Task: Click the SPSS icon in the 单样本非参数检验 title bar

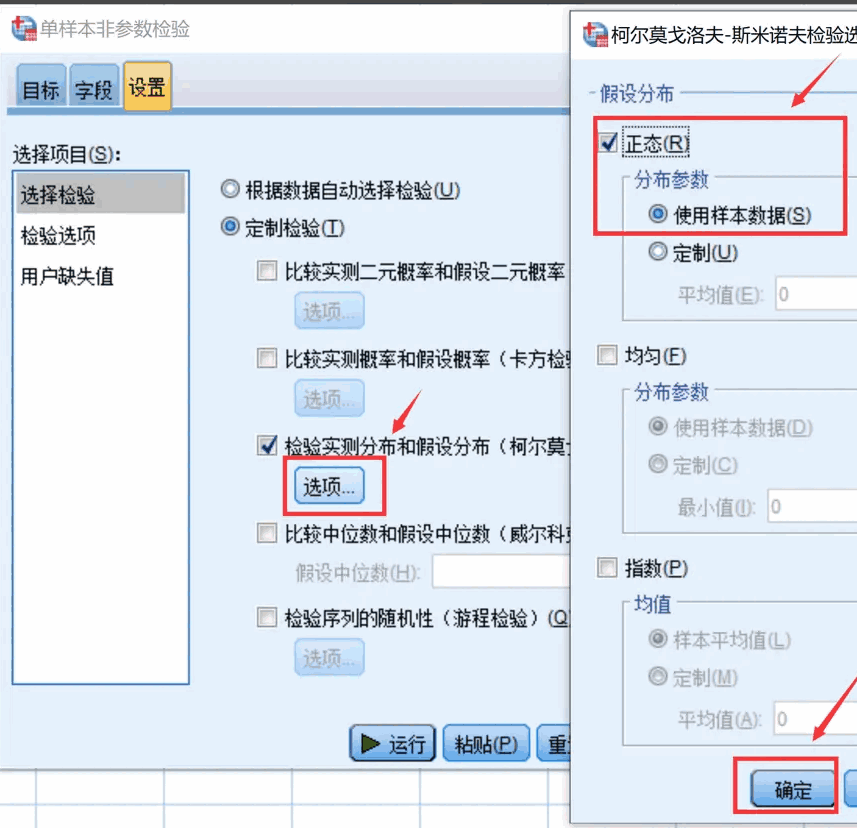Action: pos(24,28)
